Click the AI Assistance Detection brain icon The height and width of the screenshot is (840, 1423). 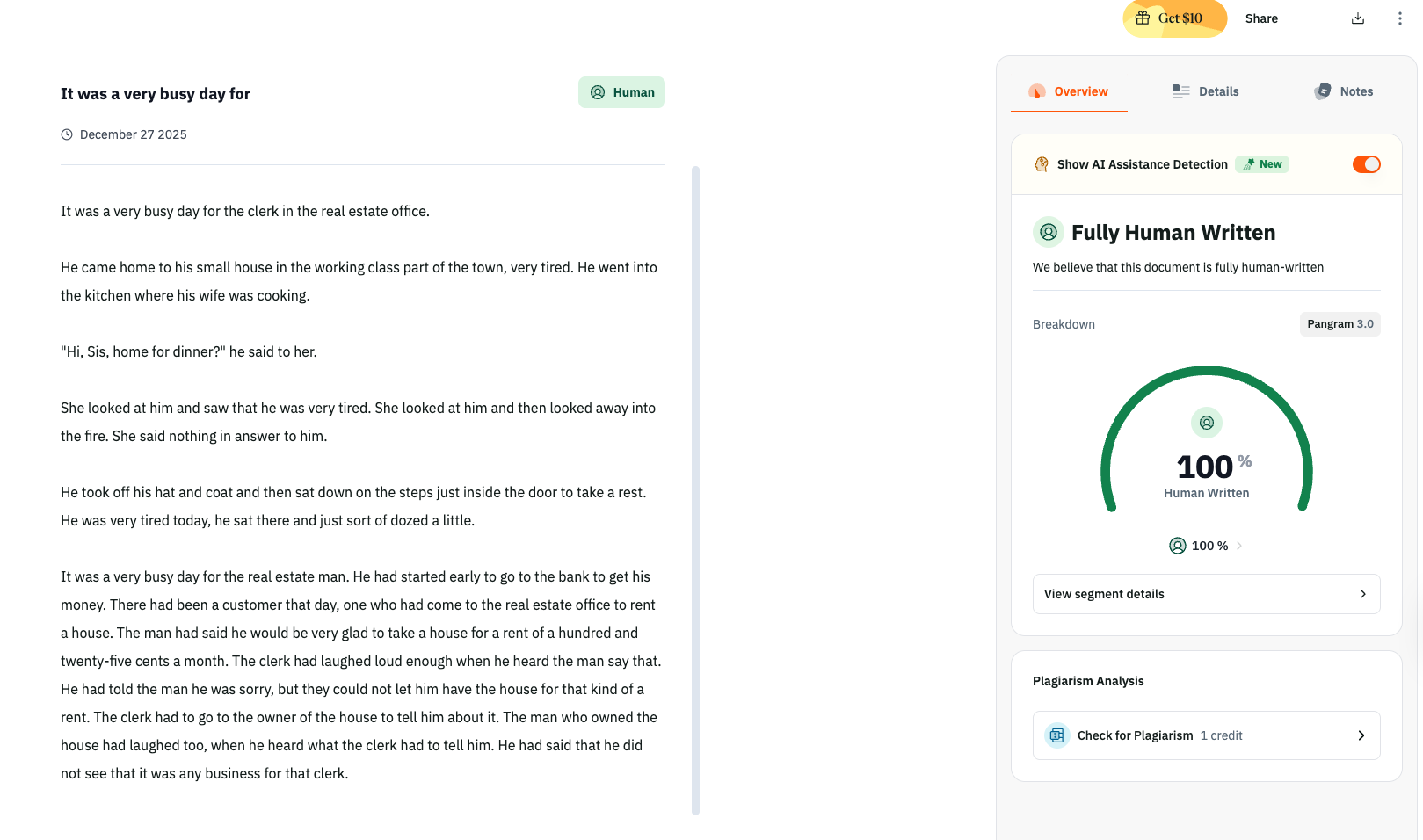(1042, 164)
